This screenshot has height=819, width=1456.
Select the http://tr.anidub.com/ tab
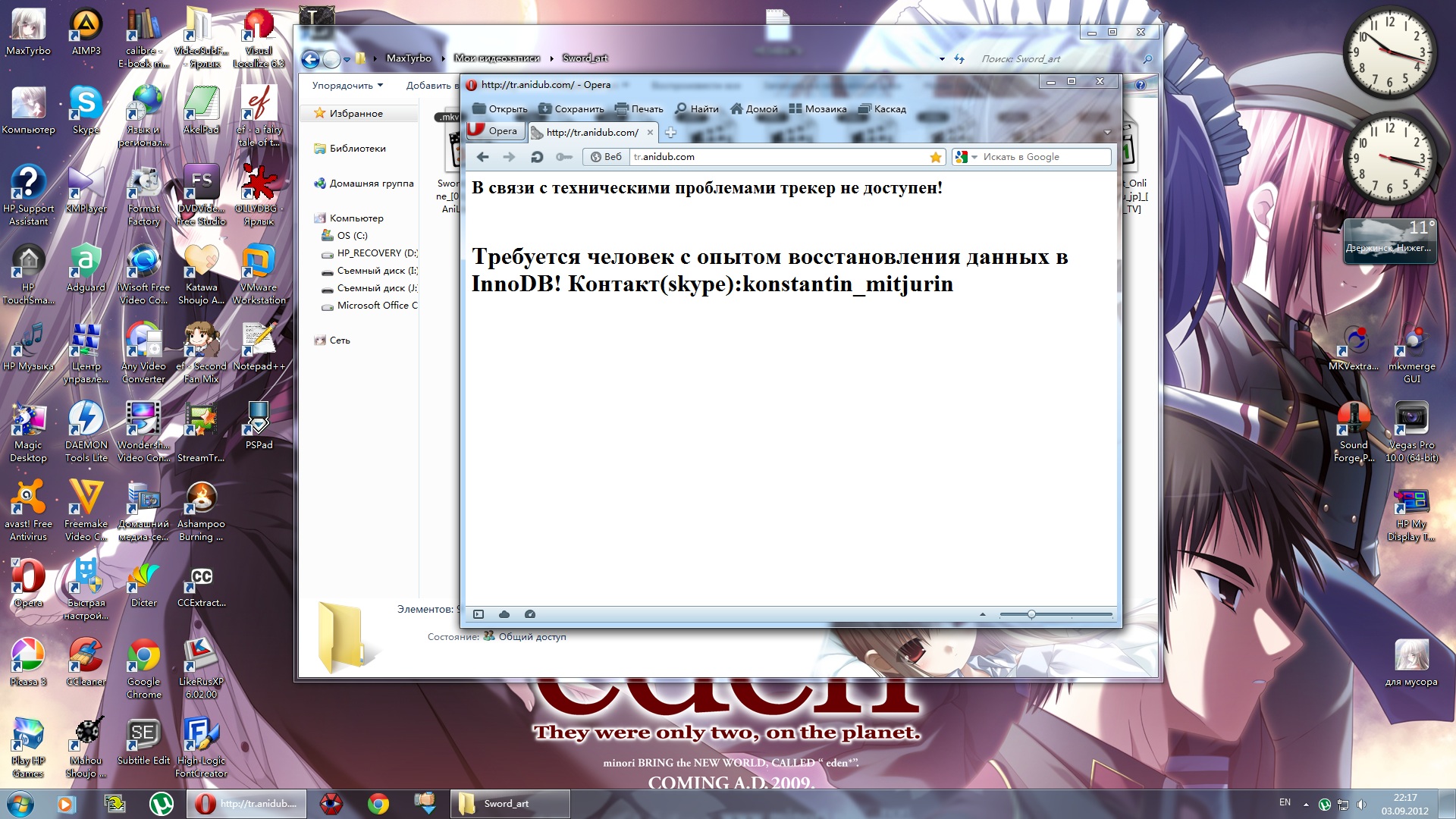point(591,132)
